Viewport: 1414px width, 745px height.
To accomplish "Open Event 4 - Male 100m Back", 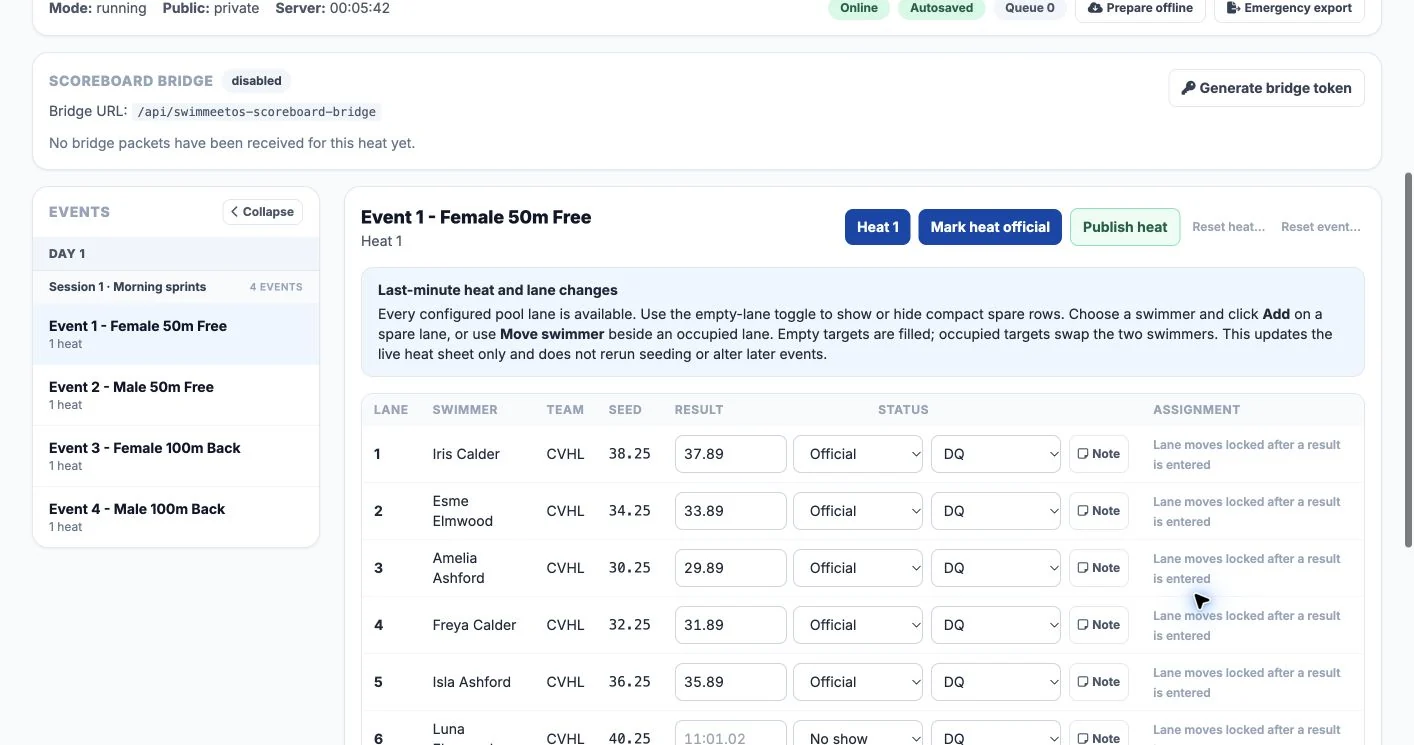I will [176, 517].
